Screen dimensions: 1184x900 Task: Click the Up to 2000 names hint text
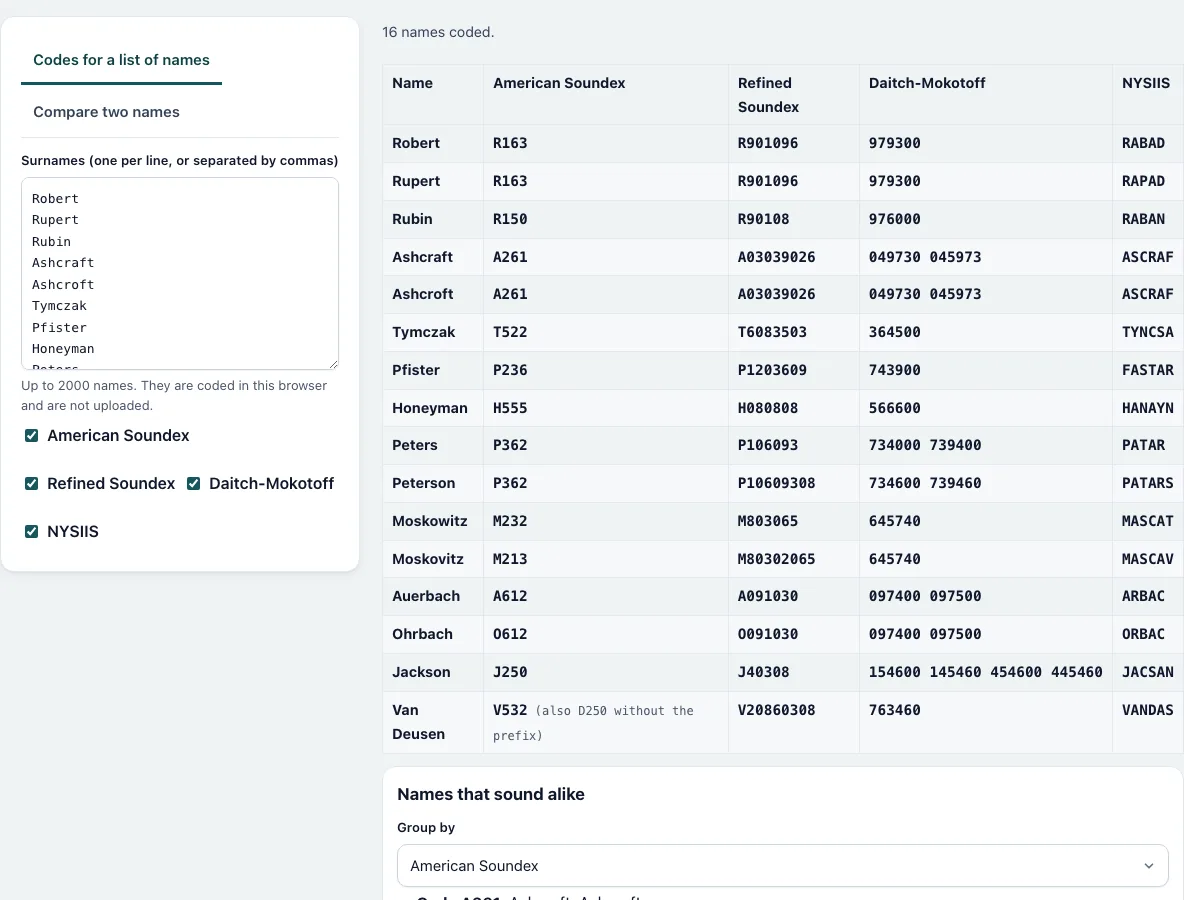pos(174,396)
